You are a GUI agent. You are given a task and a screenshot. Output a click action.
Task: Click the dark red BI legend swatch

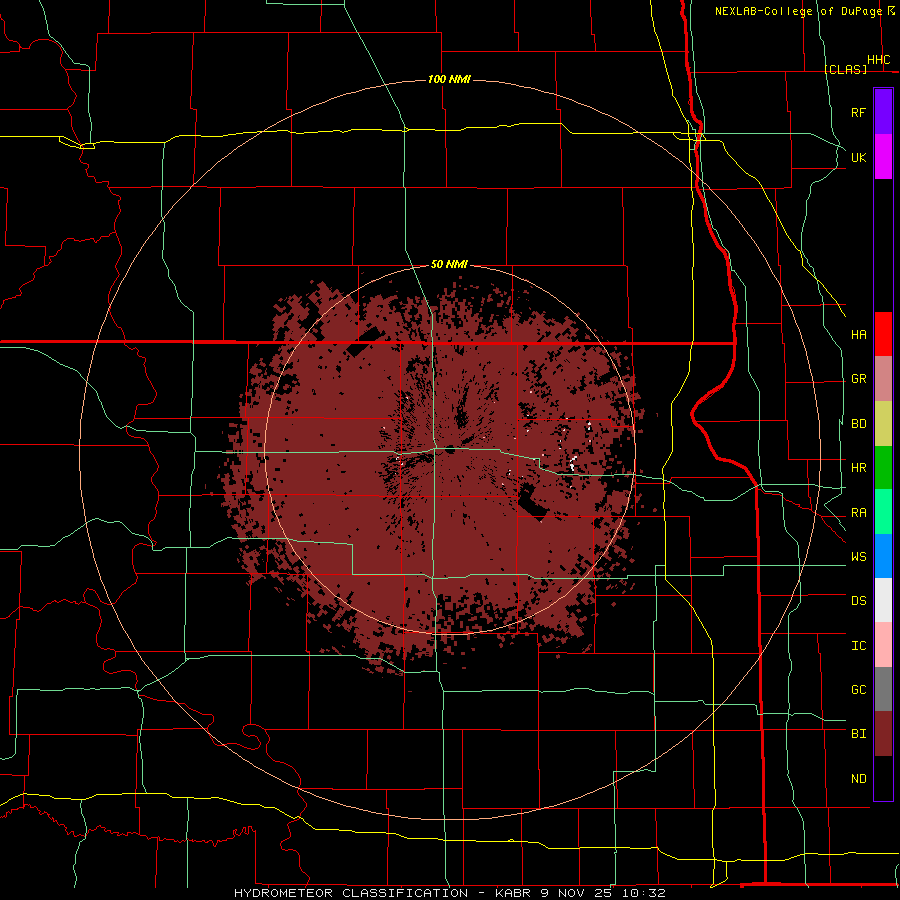point(883,734)
